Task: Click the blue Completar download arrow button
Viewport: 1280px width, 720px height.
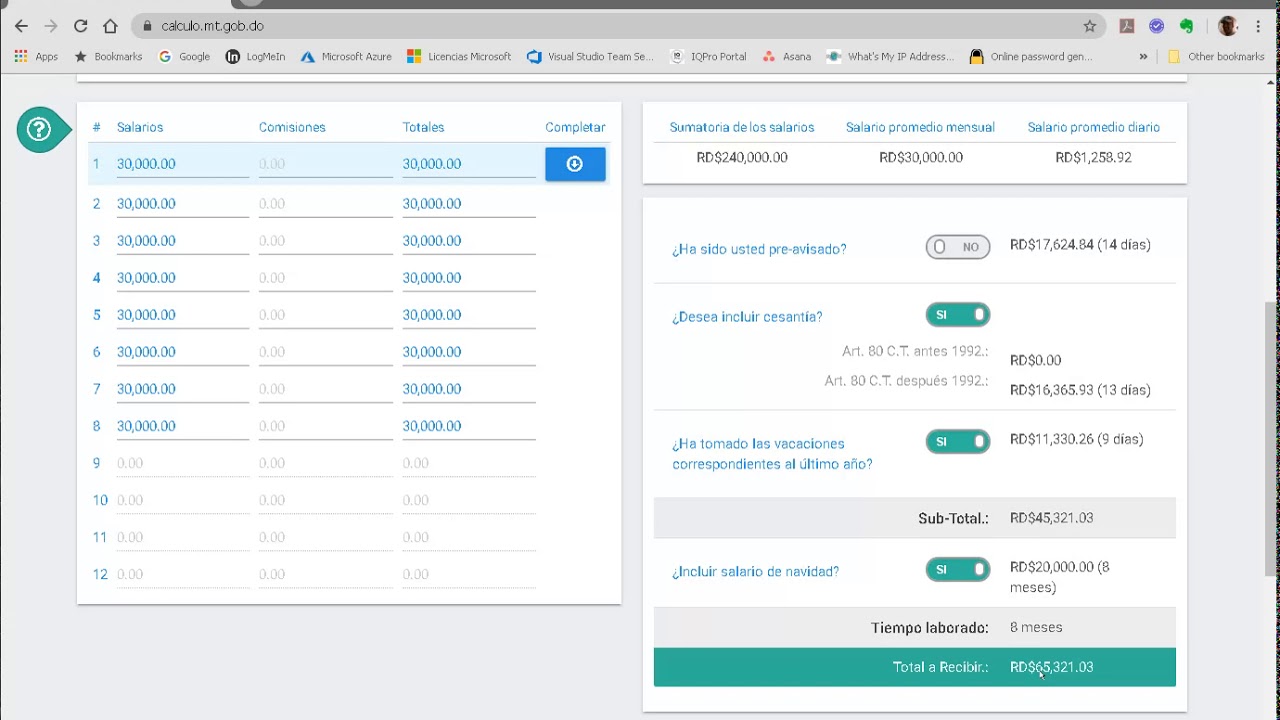Action: coord(575,164)
